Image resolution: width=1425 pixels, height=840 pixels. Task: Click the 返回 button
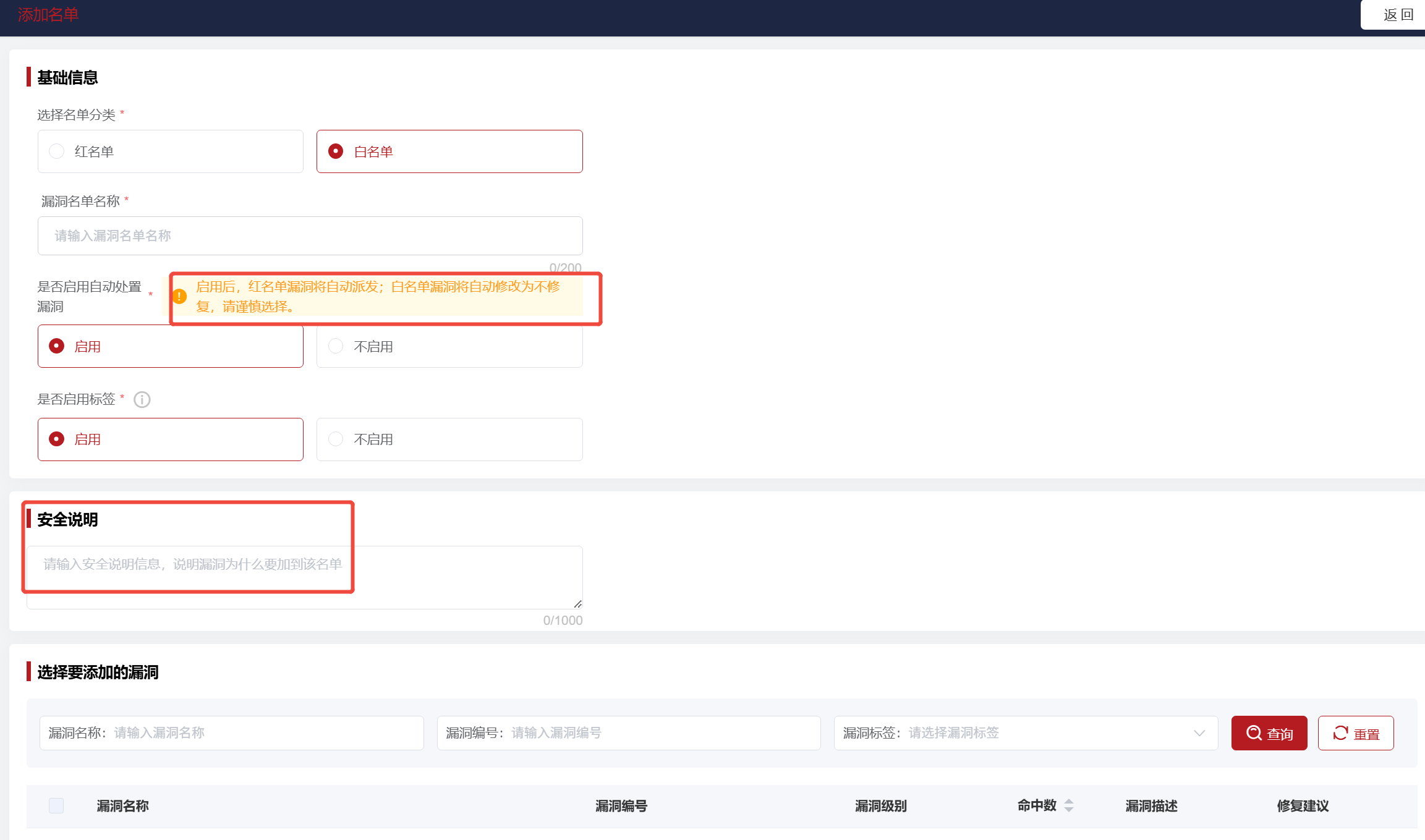[1397, 15]
